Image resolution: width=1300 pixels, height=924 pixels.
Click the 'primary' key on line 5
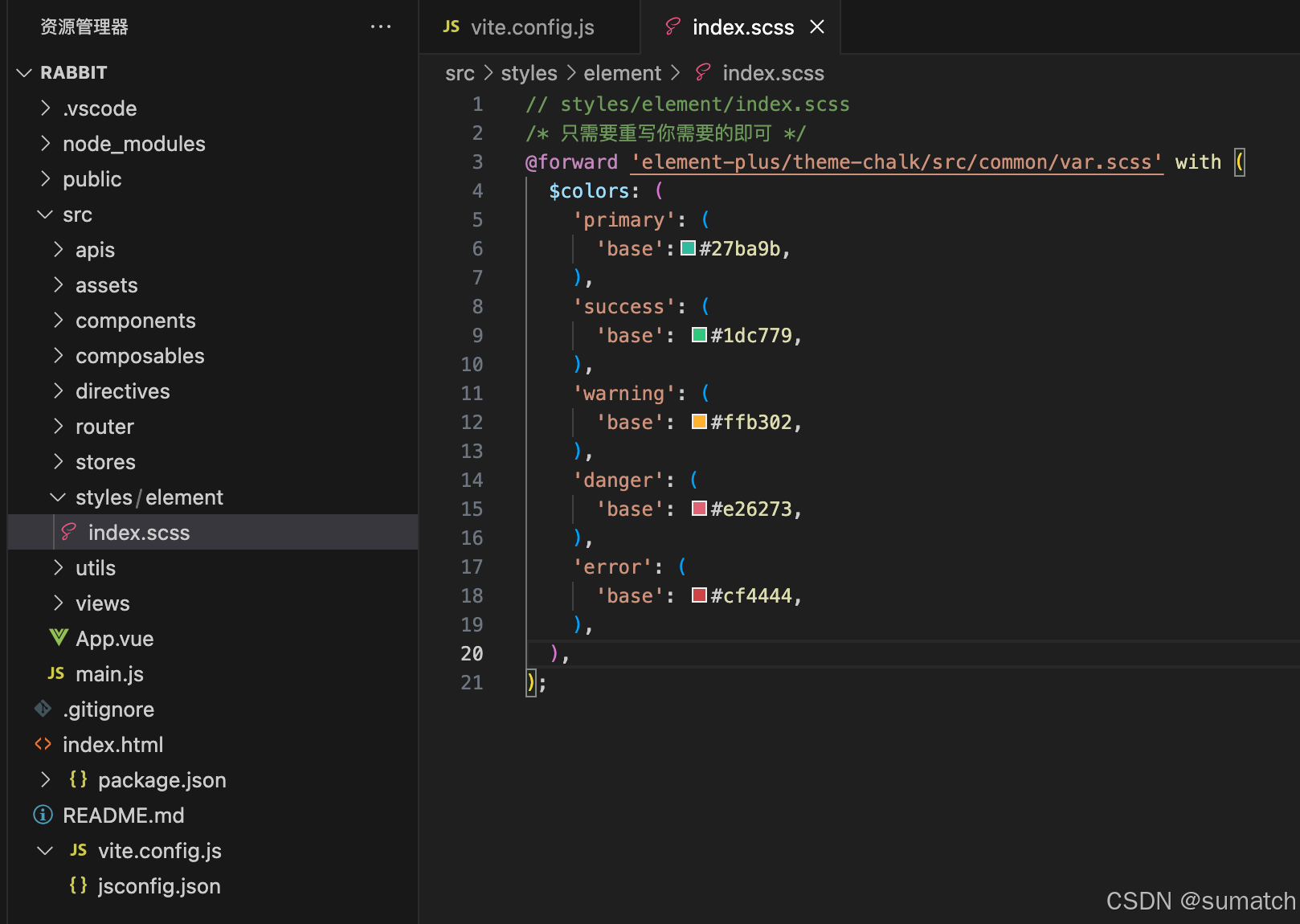click(x=623, y=220)
